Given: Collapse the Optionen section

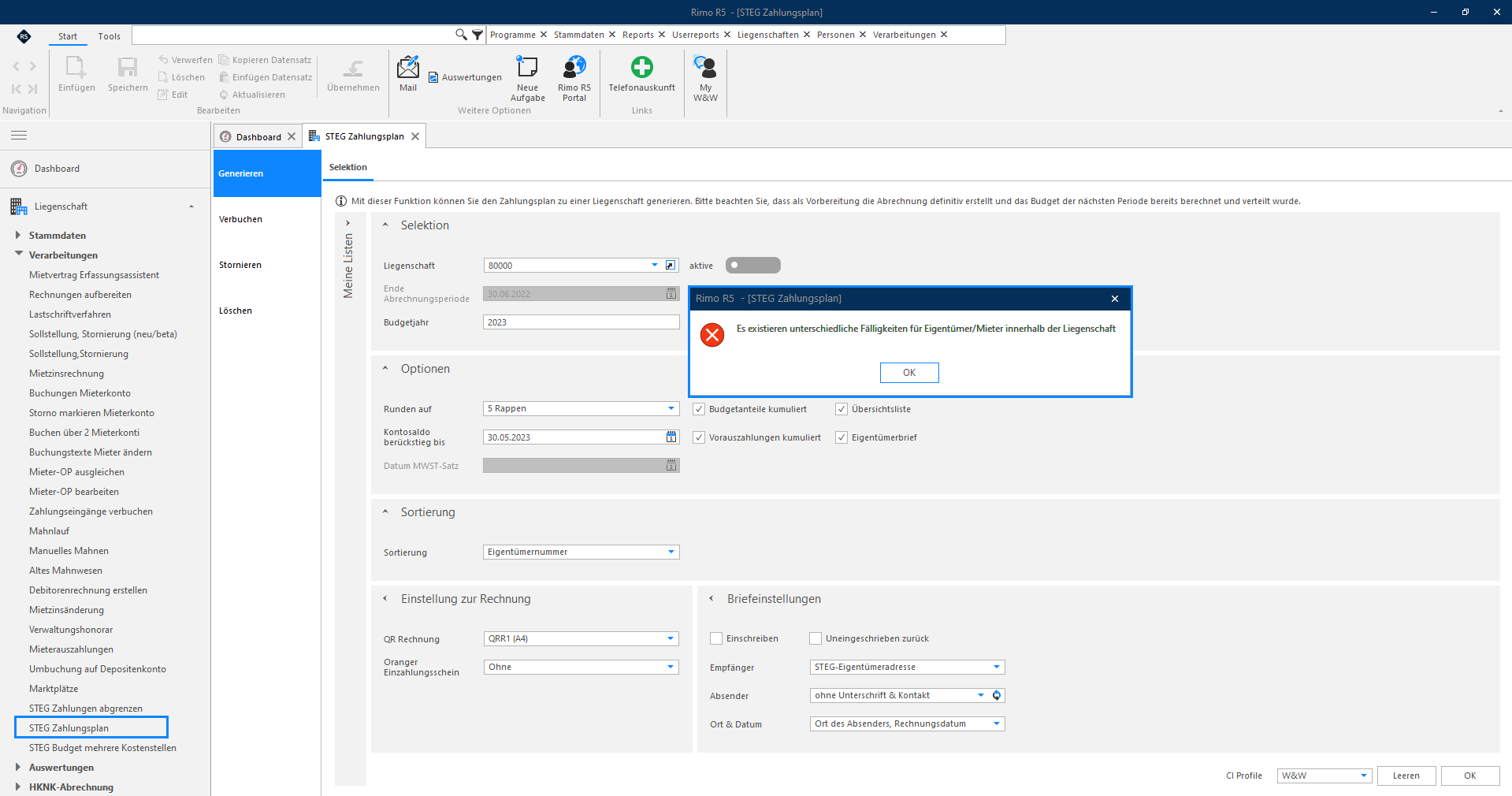Looking at the screenshot, I should click(x=385, y=368).
